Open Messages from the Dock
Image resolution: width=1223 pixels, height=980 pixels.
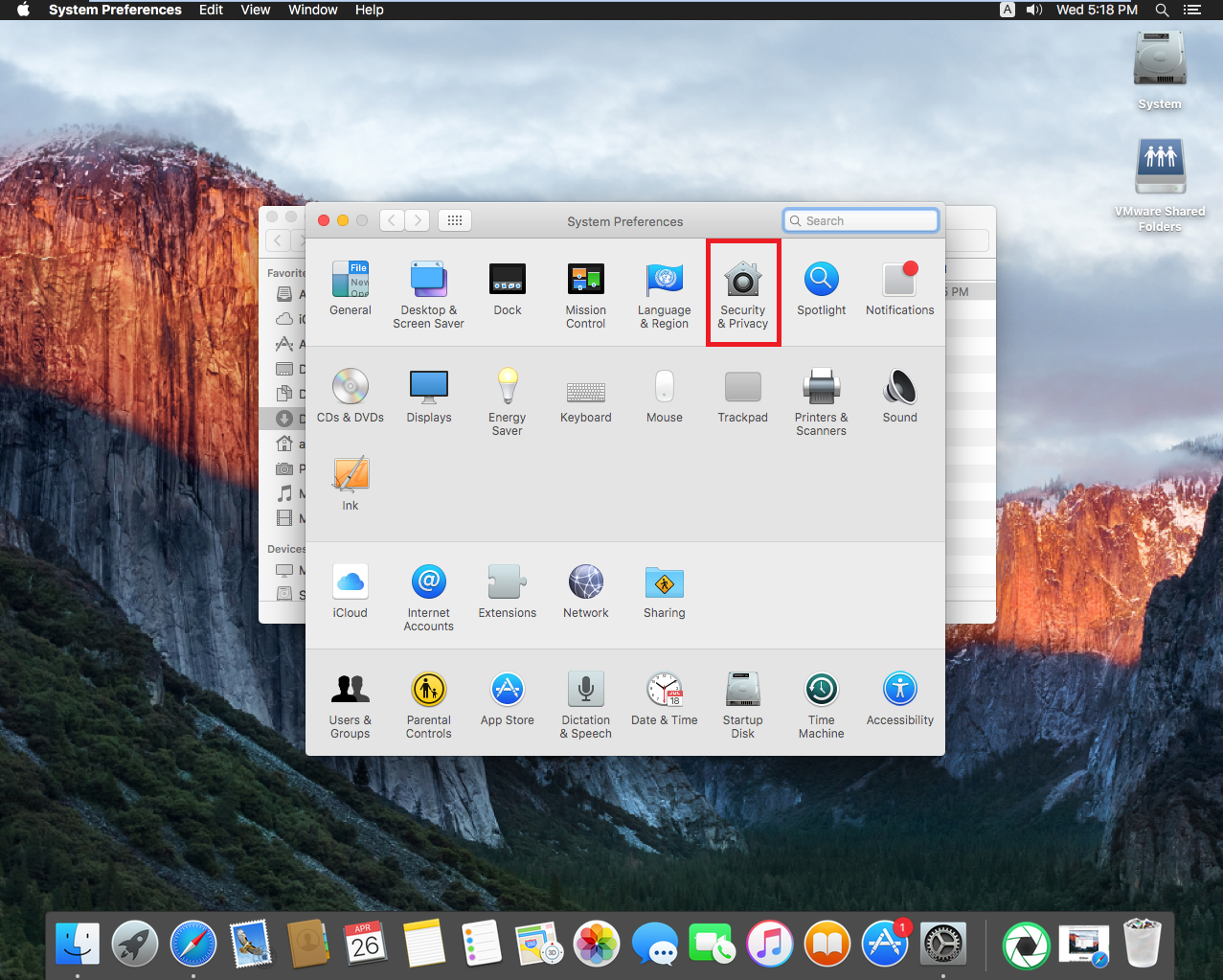(x=655, y=945)
